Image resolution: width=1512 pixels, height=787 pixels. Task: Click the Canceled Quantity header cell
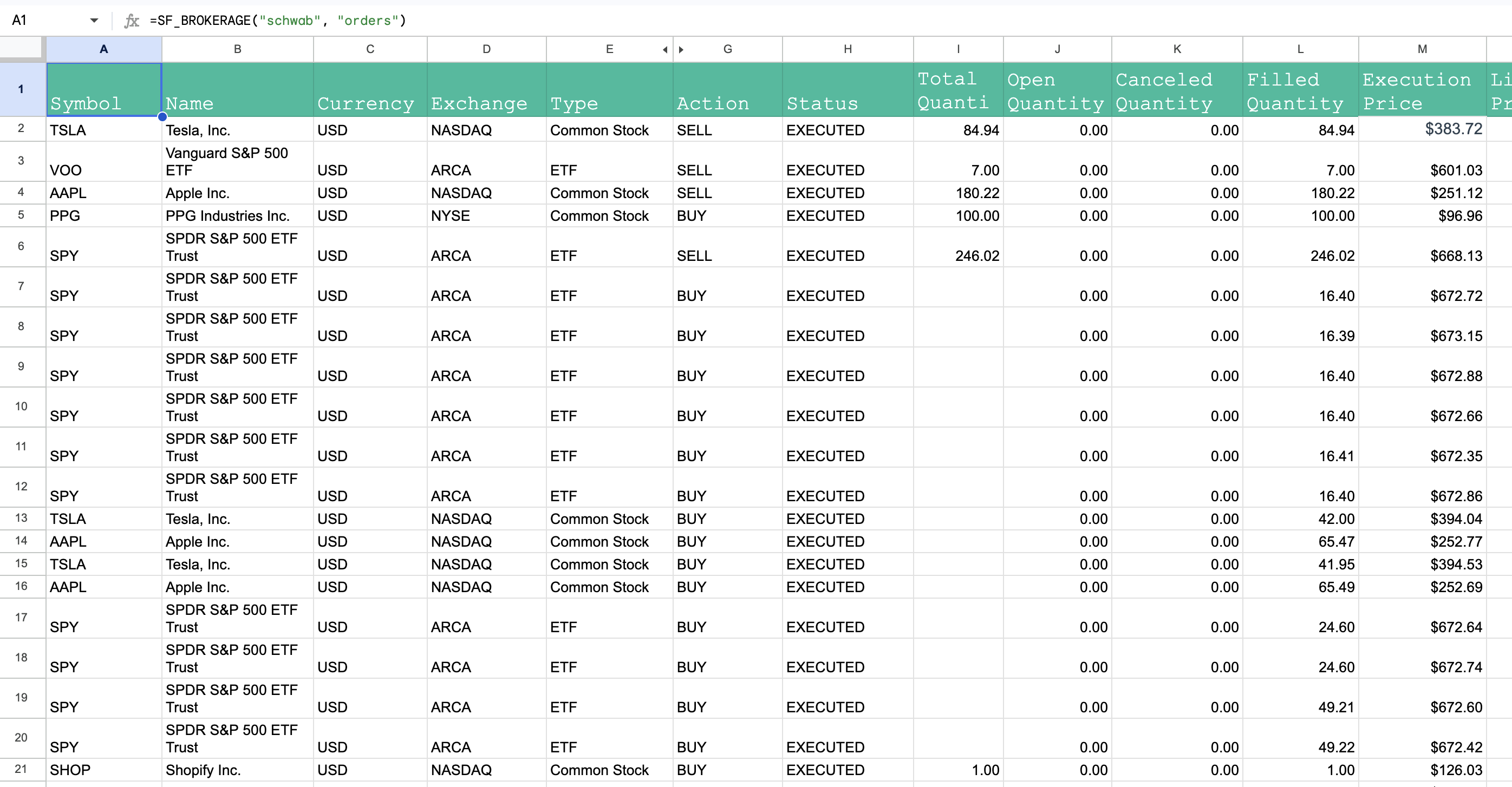pyautogui.click(x=1177, y=90)
